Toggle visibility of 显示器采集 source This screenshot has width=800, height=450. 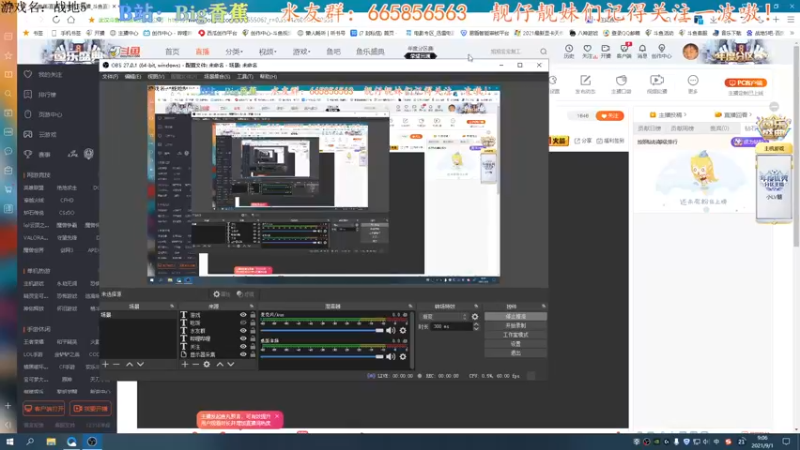243,354
